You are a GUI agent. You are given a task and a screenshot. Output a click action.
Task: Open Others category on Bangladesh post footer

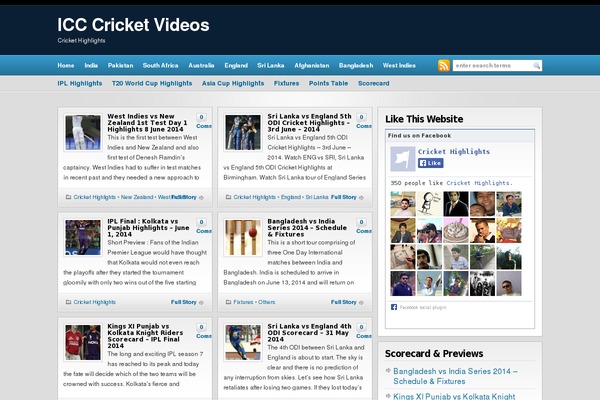tap(267, 302)
